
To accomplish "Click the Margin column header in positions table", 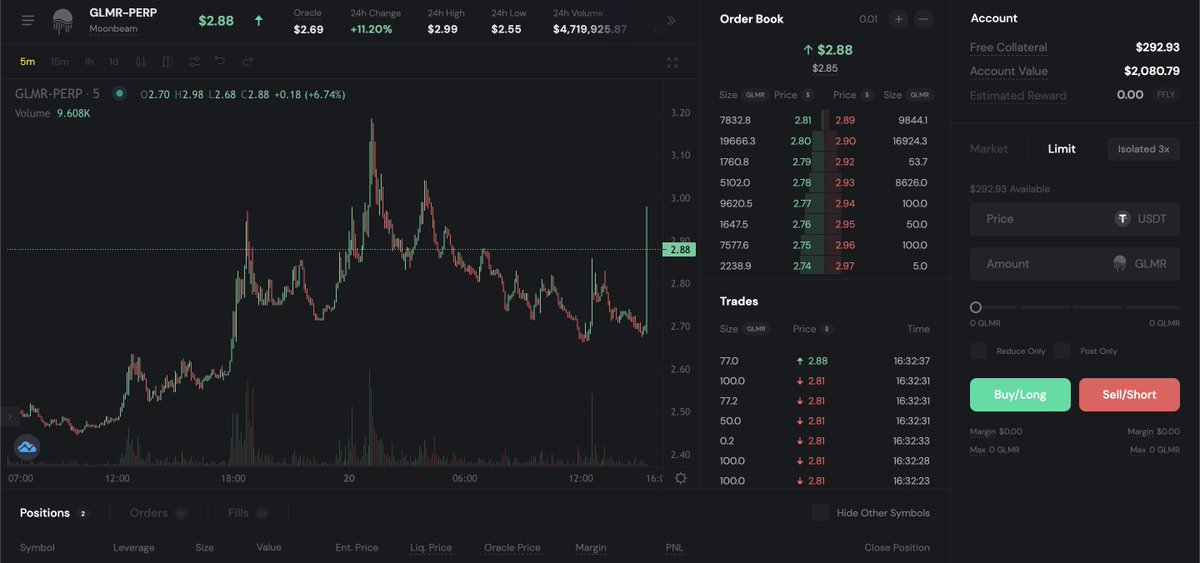I will click(591, 548).
